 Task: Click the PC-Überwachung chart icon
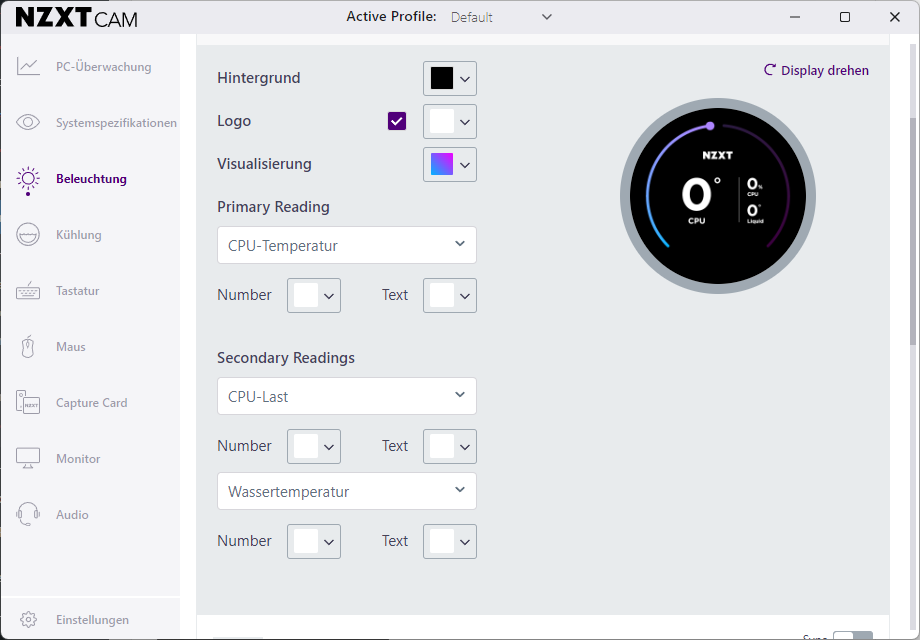(x=28, y=67)
